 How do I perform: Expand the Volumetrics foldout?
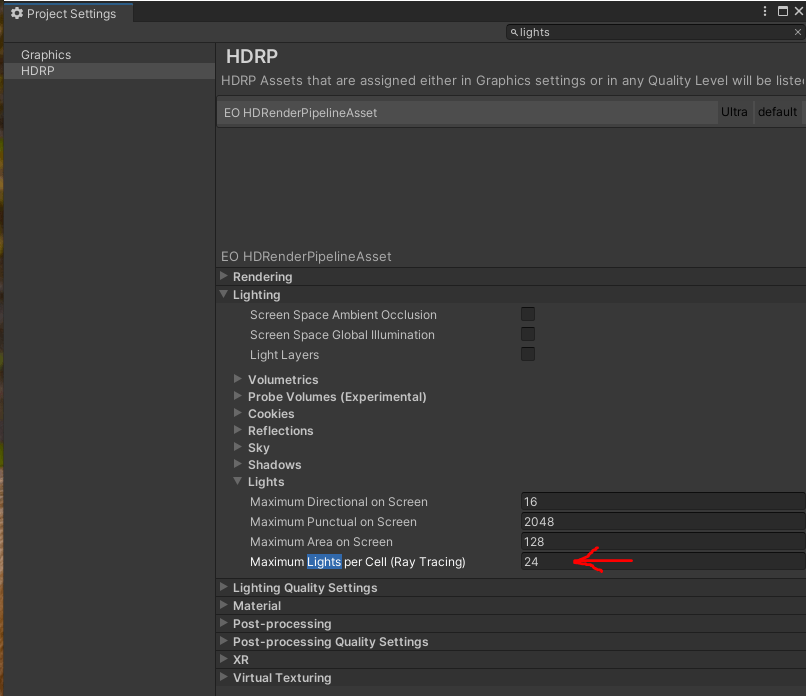pyautogui.click(x=238, y=380)
